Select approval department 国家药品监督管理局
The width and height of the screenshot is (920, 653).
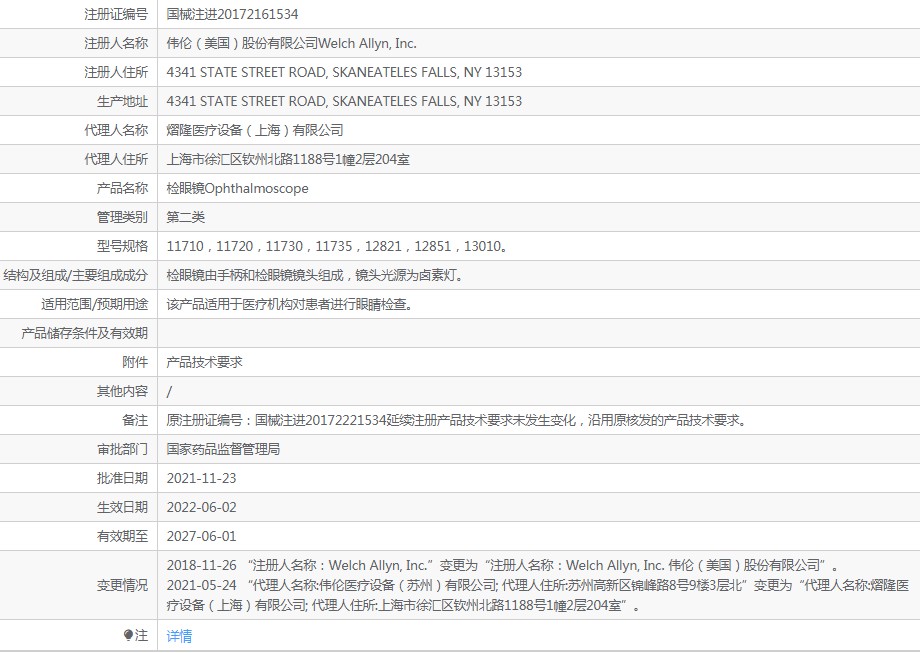point(224,449)
